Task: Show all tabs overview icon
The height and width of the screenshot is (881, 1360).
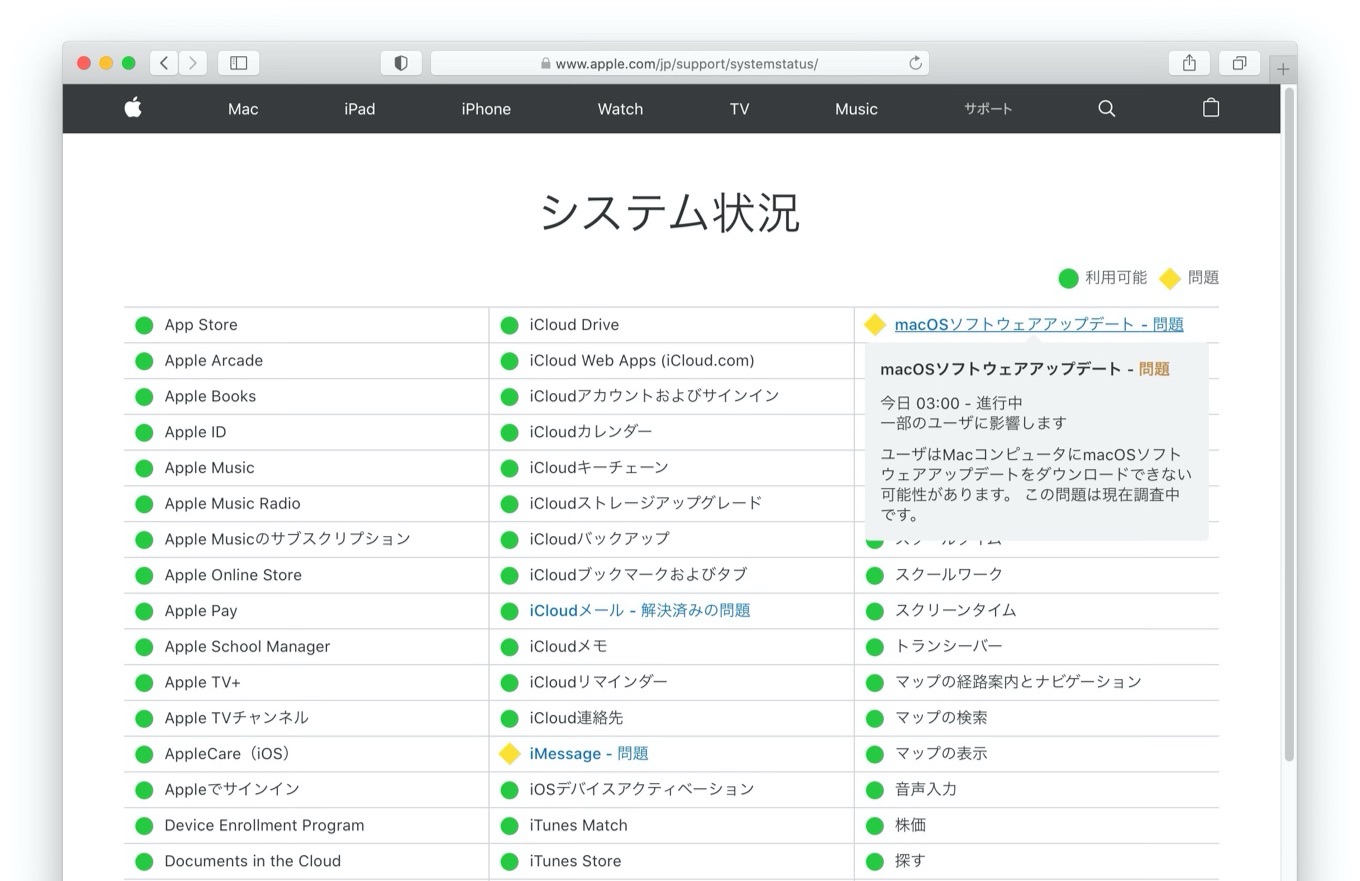Action: (1239, 63)
